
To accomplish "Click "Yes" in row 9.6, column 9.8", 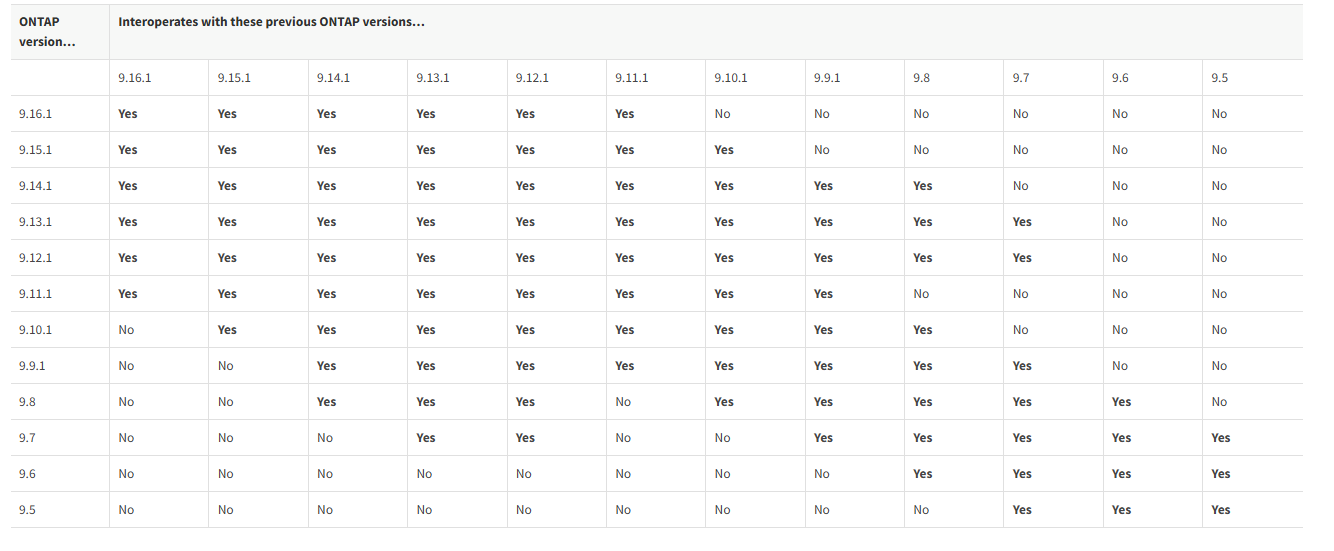I will 922,474.
